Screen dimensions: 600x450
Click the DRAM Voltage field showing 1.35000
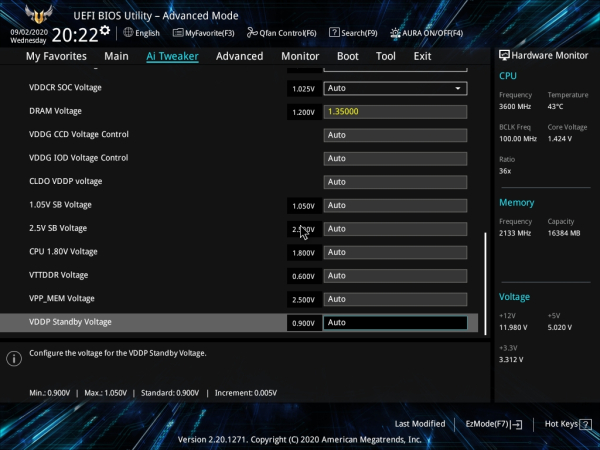coord(395,112)
